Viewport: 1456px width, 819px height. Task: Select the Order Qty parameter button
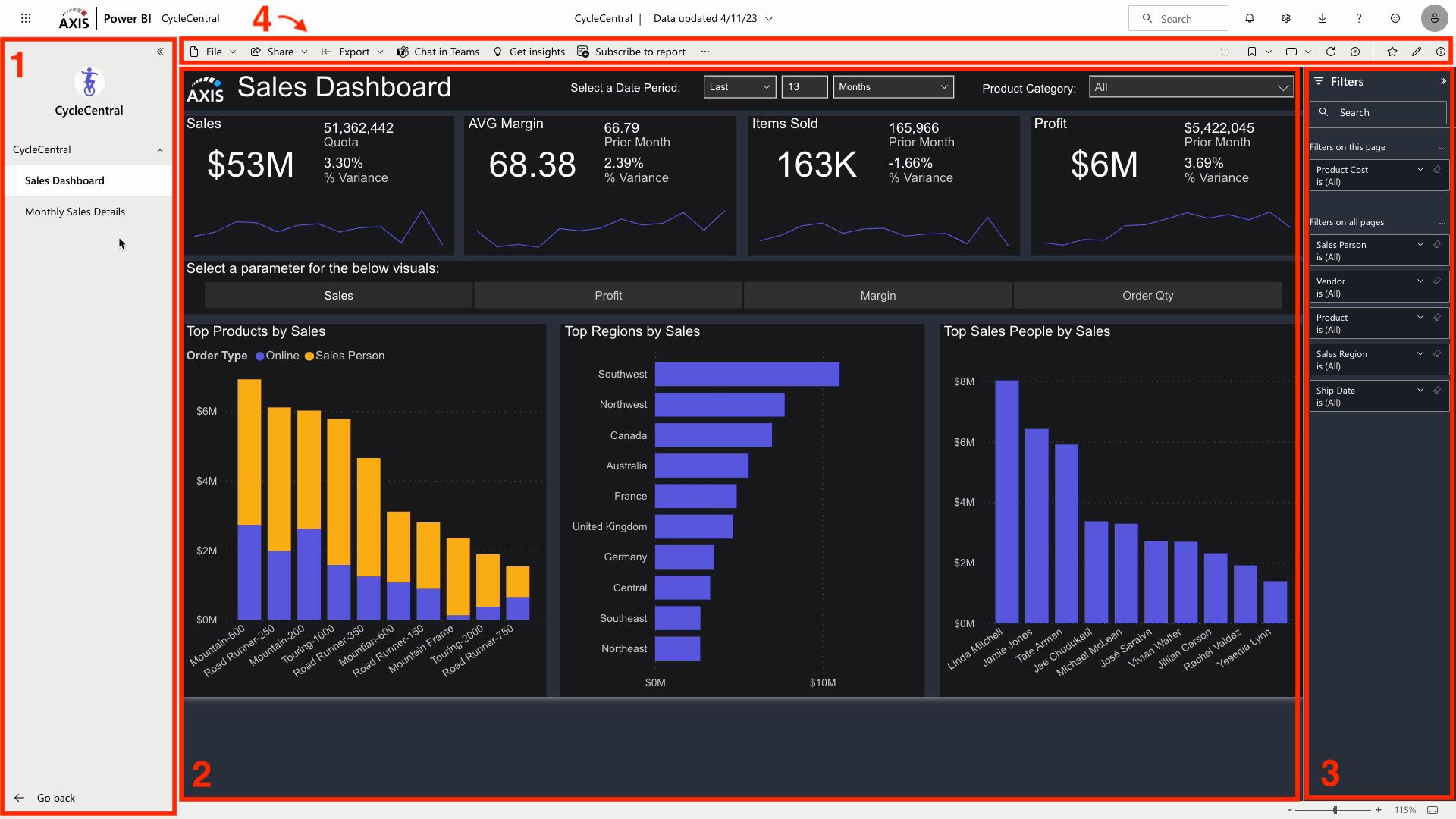click(1148, 296)
